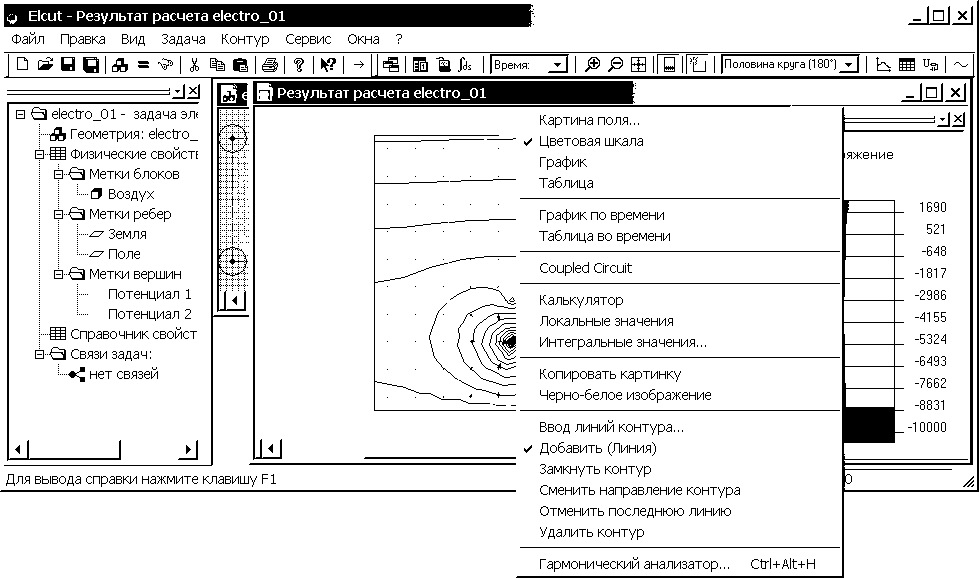Collapse the electro_01 root tree node
The width and height of the screenshot is (979, 578).
point(21,114)
